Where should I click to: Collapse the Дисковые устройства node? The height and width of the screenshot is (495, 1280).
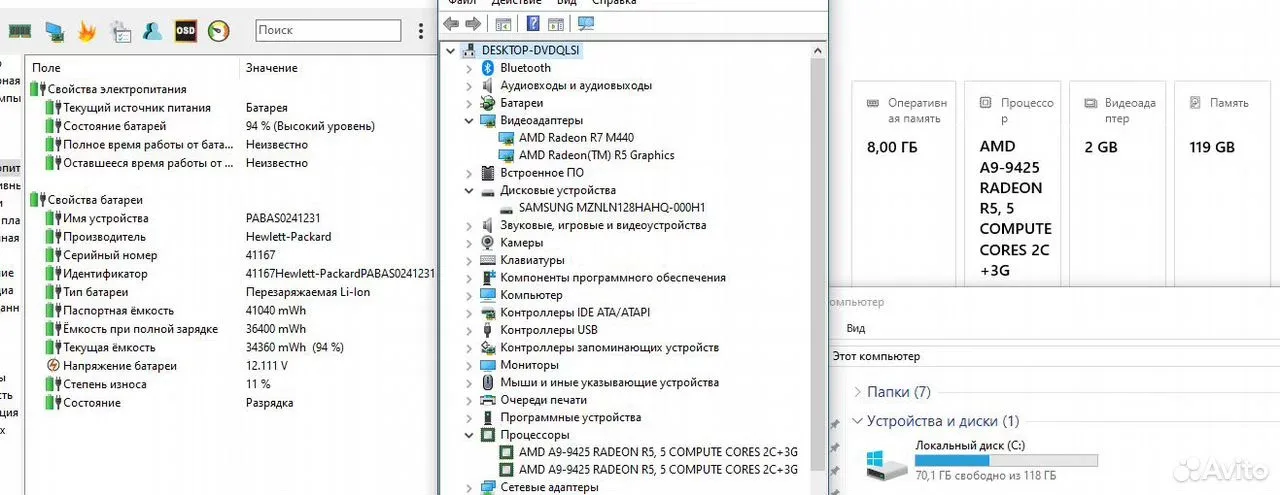469,190
